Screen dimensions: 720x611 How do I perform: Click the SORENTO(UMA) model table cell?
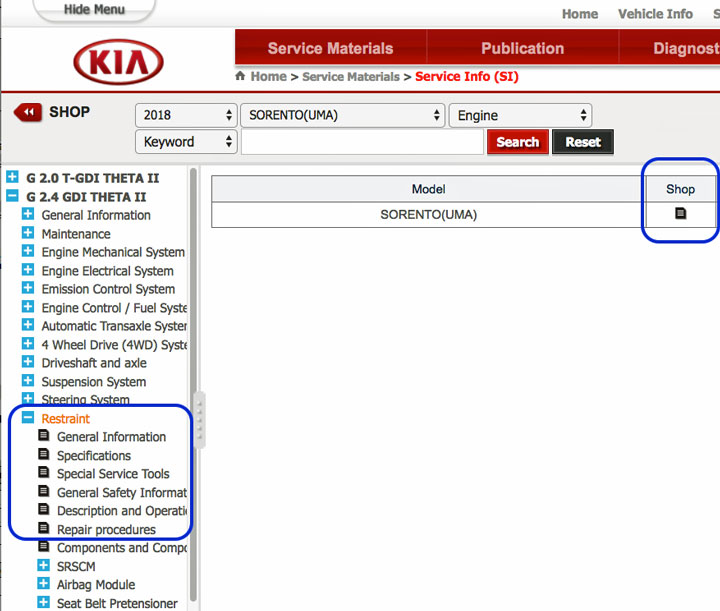[428, 214]
